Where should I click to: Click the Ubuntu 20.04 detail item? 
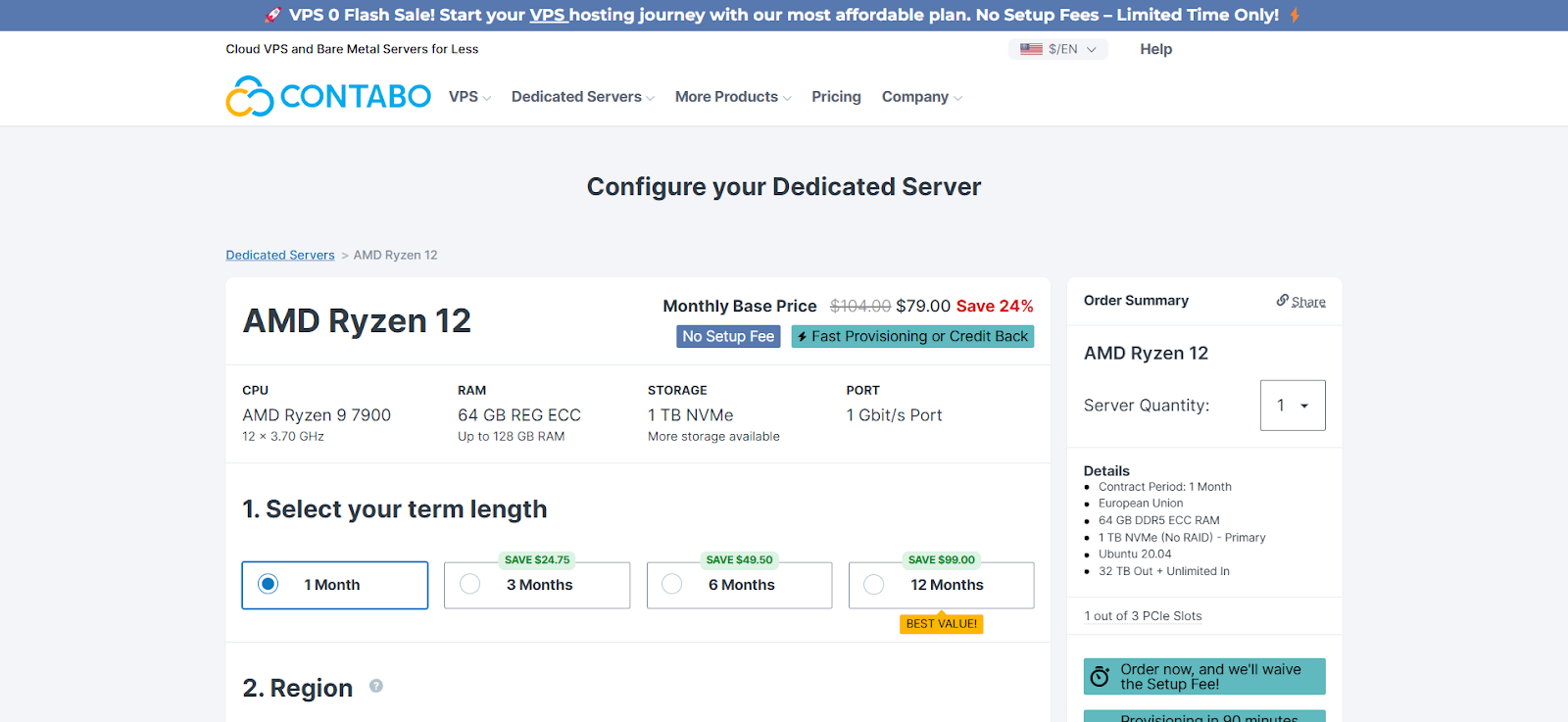pyautogui.click(x=1135, y=554)
